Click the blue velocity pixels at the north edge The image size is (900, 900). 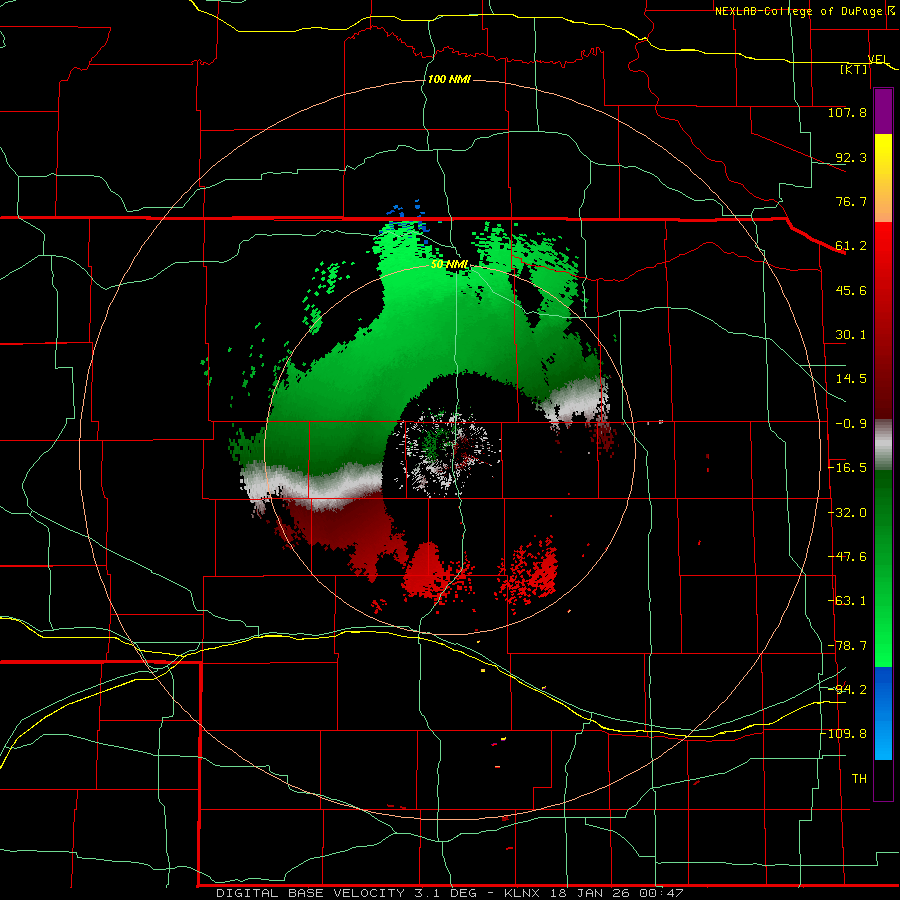click(406, 221)
